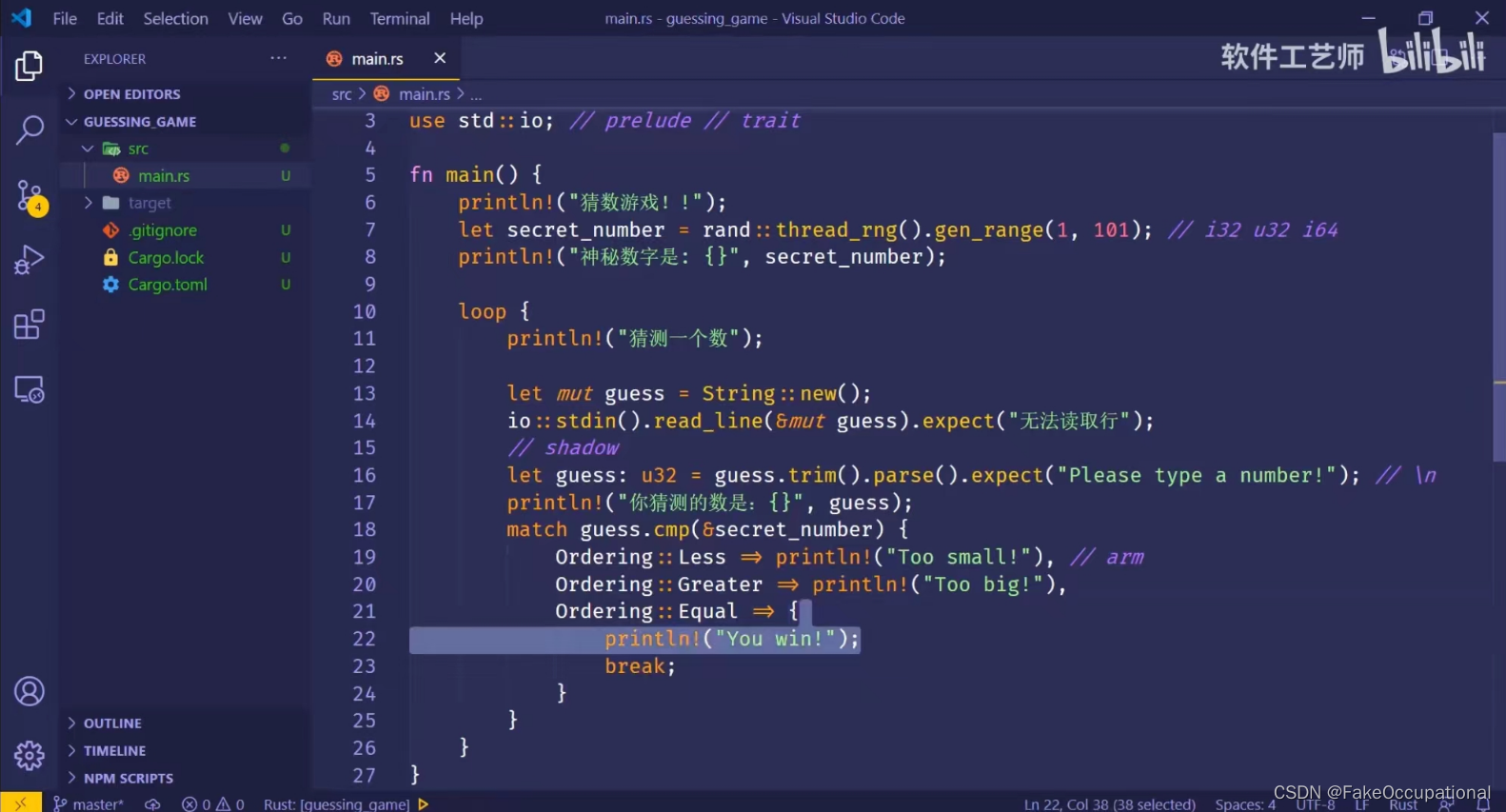Click the Rust file icon in breadcrumb
The image size is (1506, 812).
tap(382, 93)
